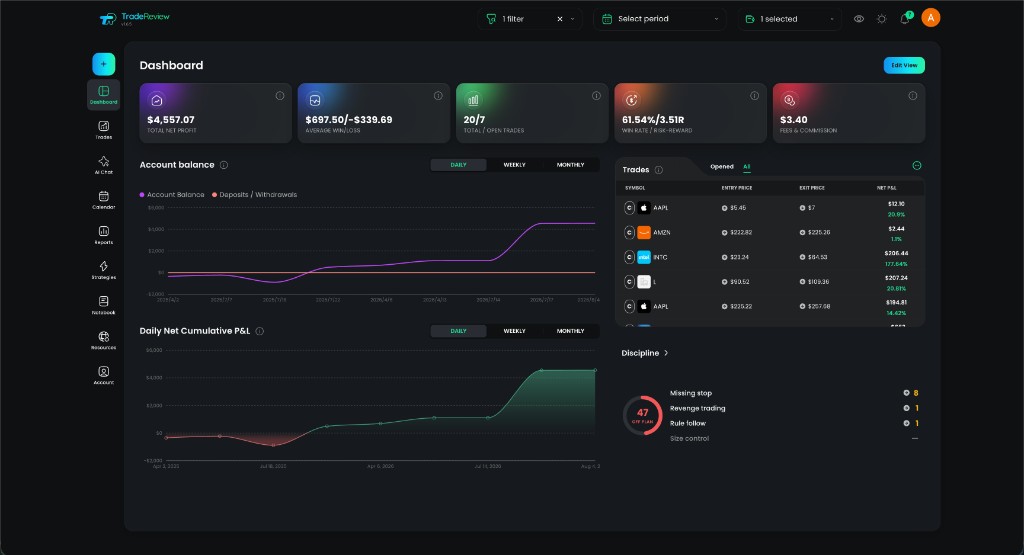The image size is (1024, 555).
Task: Click the notification bell icon
Action: pyautogui.click(x=905, y=18)
